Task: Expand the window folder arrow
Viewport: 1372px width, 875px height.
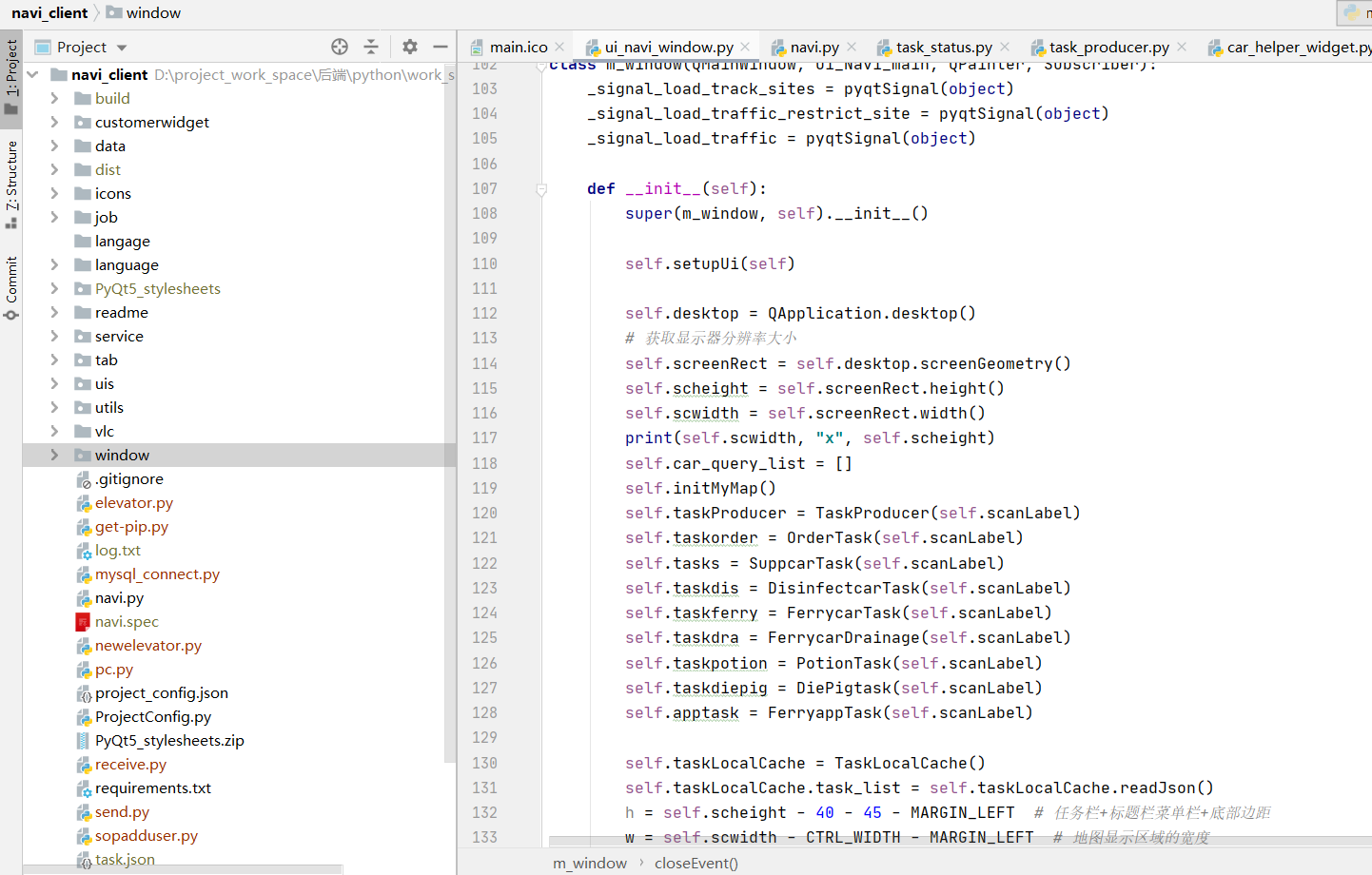Action: tap(54, 455)
